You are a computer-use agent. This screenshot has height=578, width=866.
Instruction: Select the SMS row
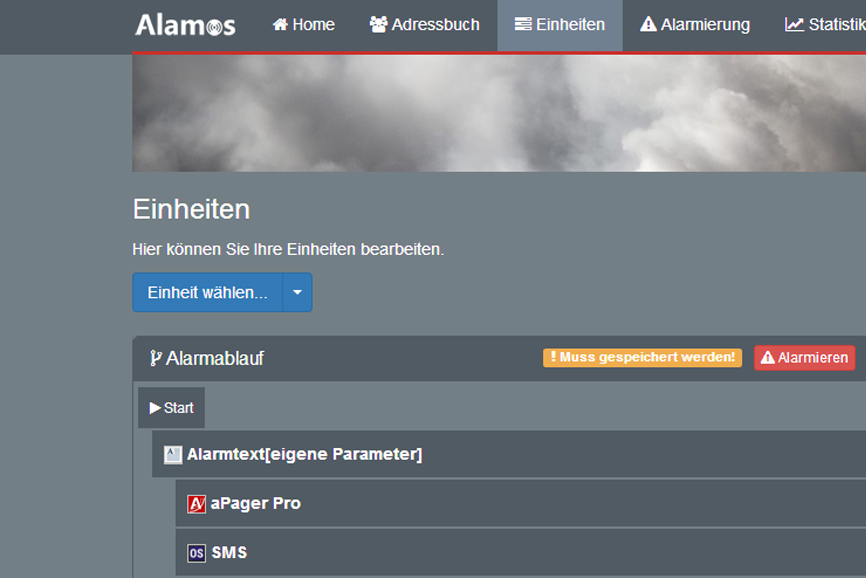pos(521,552)
